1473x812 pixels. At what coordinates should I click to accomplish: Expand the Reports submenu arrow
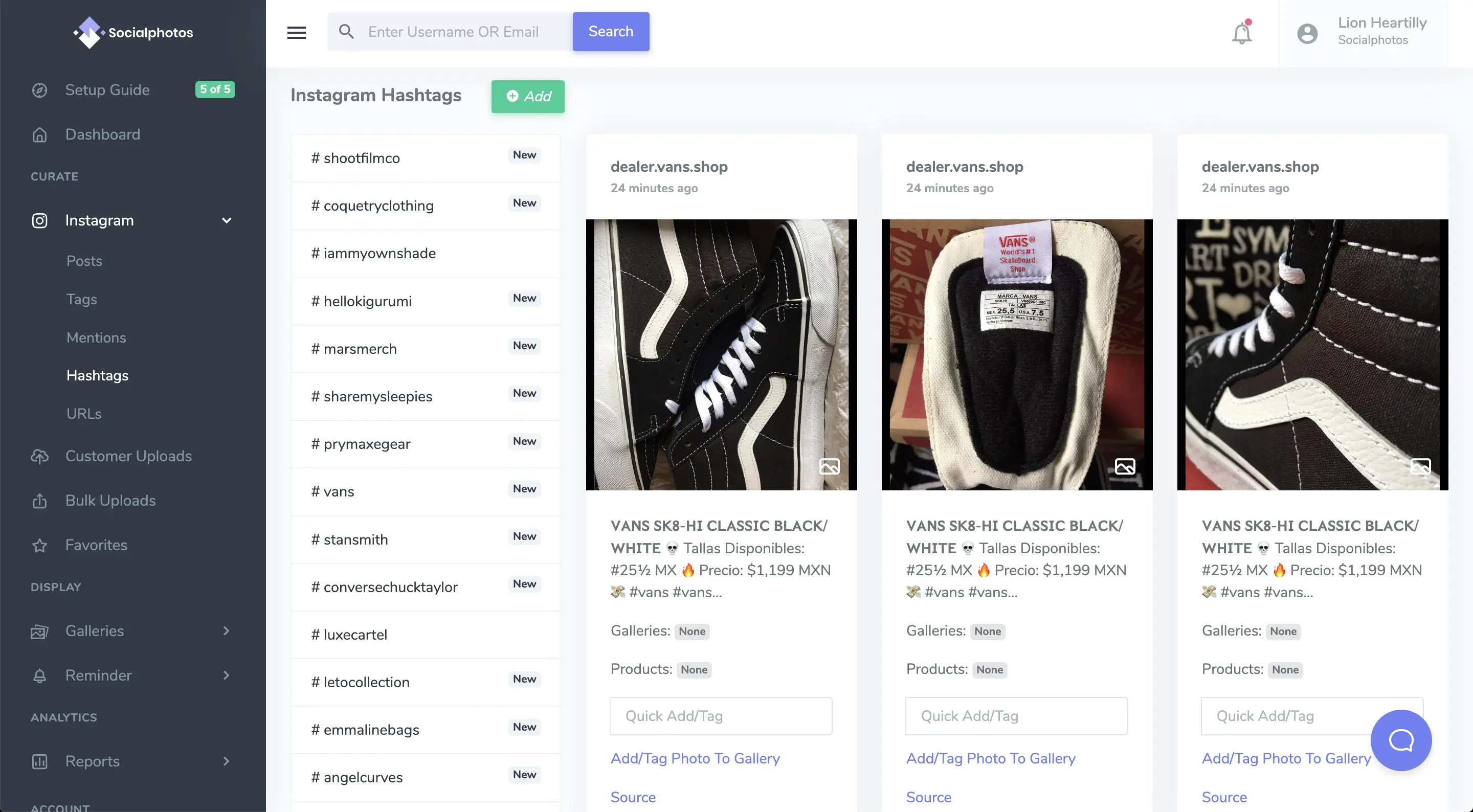click(227, 761)
